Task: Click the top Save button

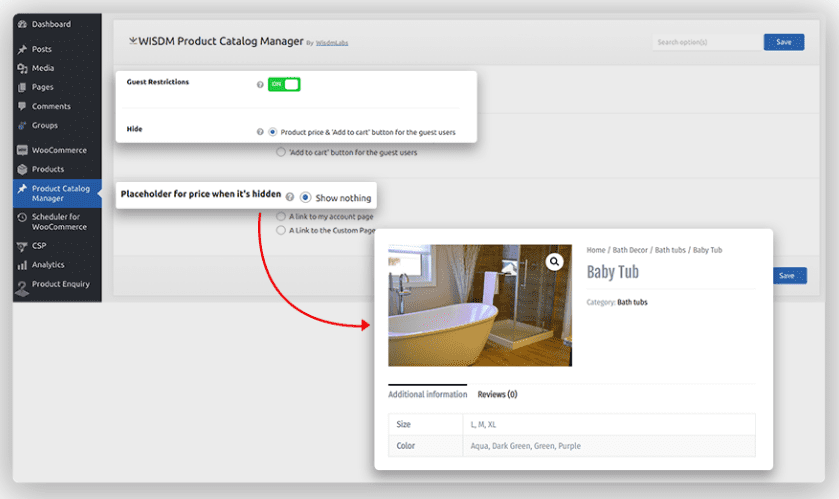Action: click(x=784, y=42)
